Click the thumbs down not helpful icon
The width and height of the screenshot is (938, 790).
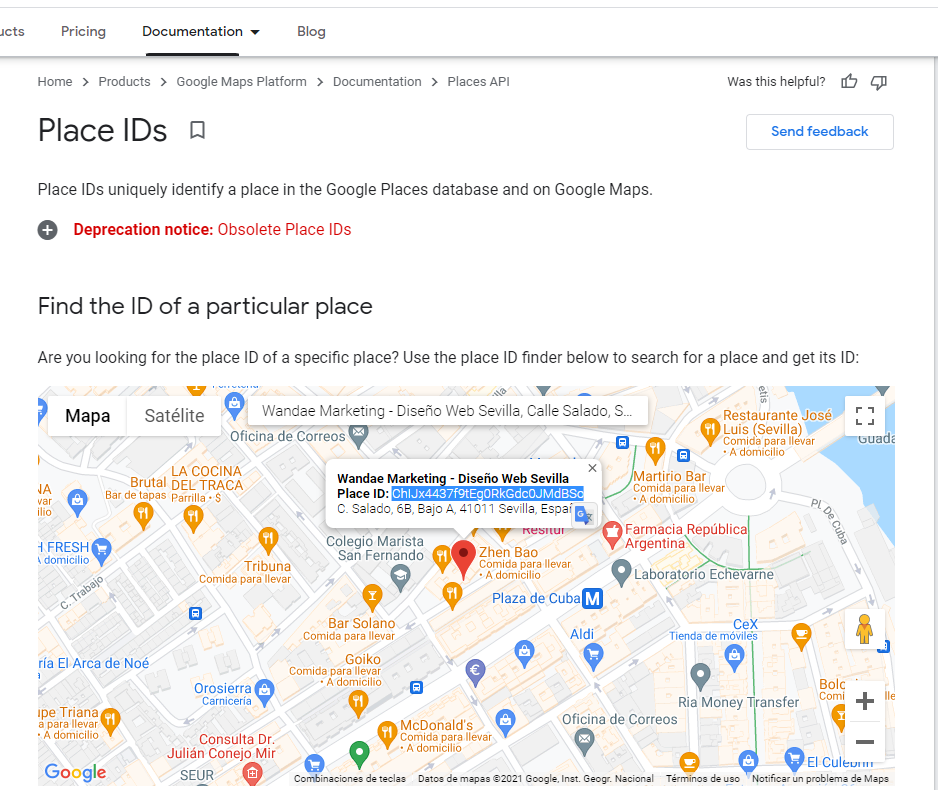[879, 82]
